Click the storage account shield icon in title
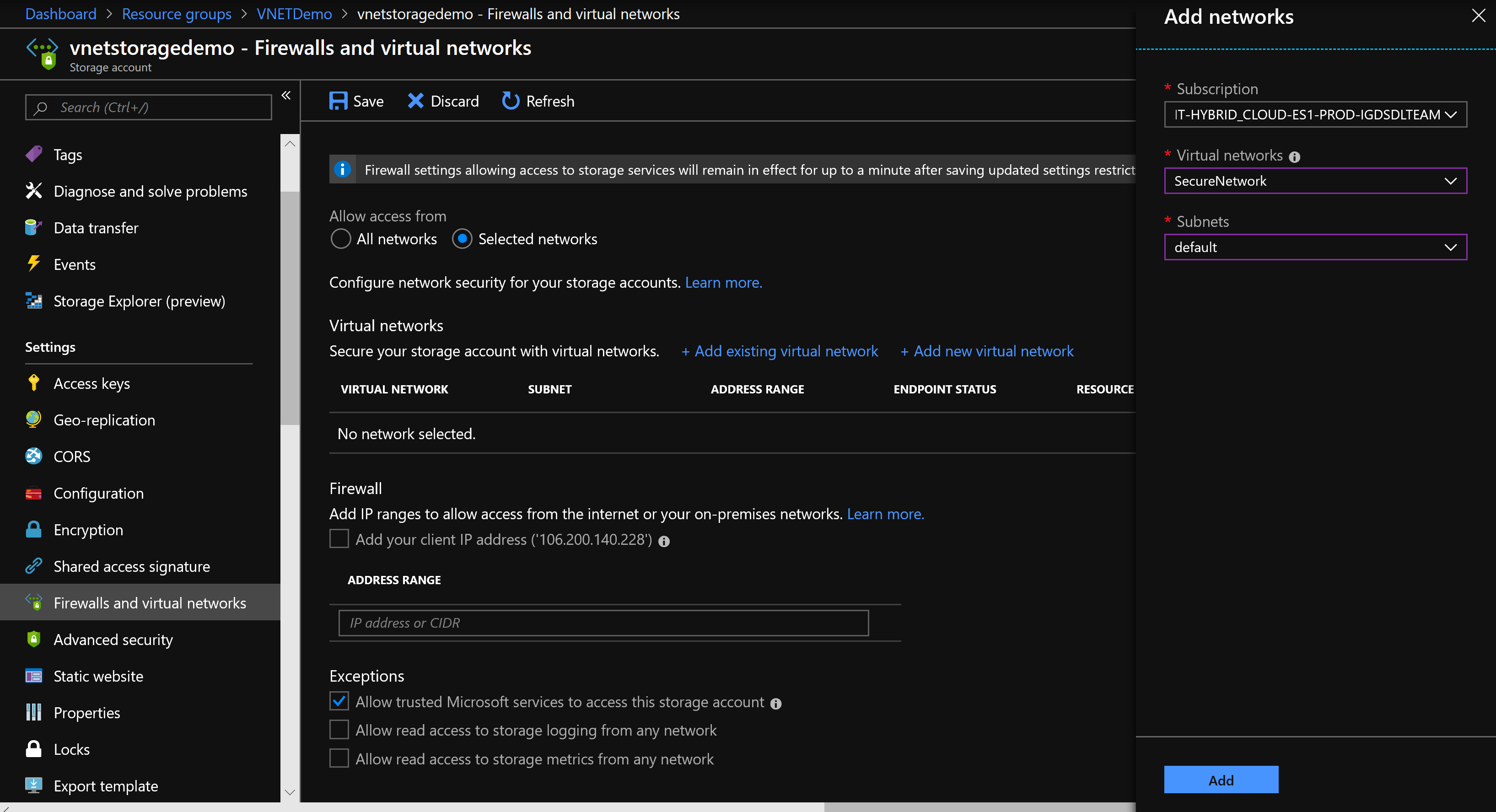 point(43,54)
